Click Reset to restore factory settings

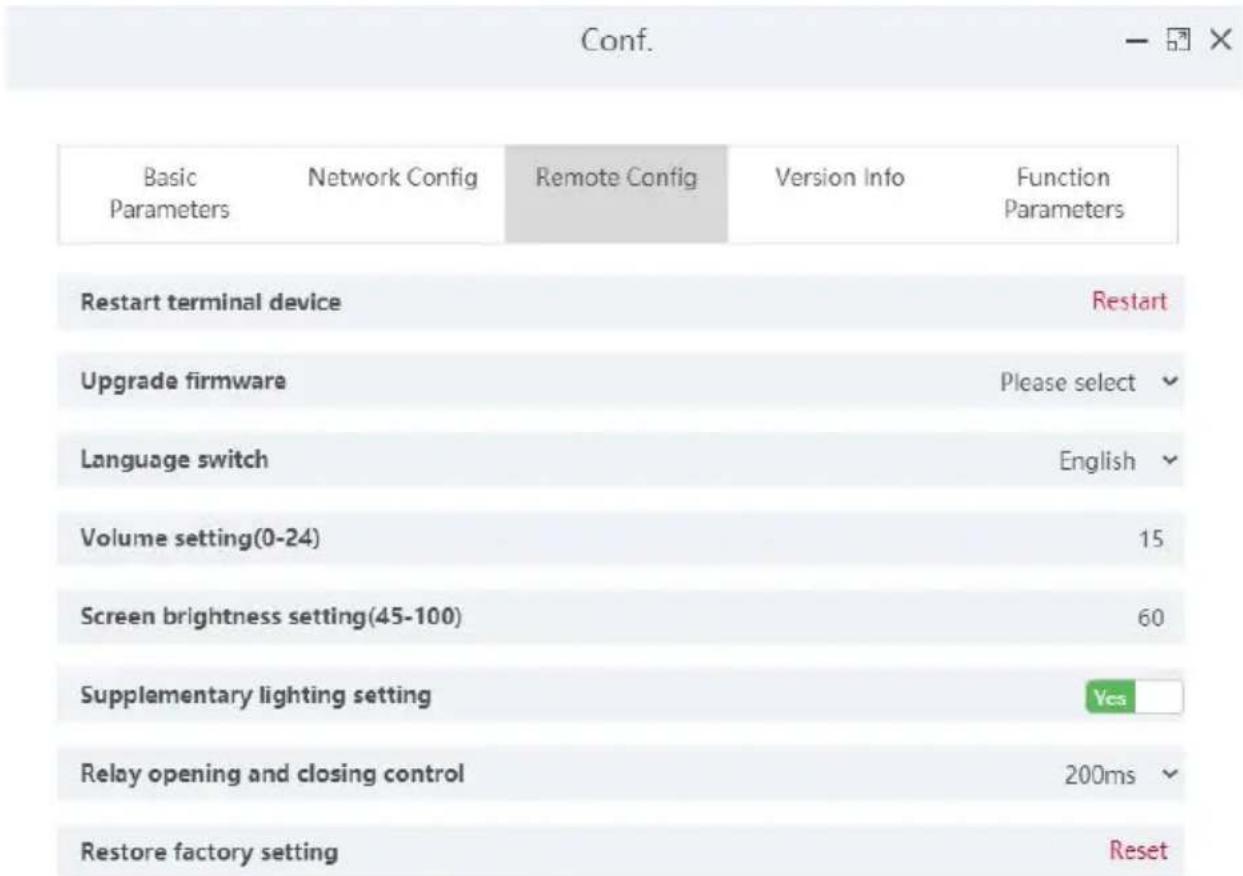pyautogui.click(x=1138, y=851)
